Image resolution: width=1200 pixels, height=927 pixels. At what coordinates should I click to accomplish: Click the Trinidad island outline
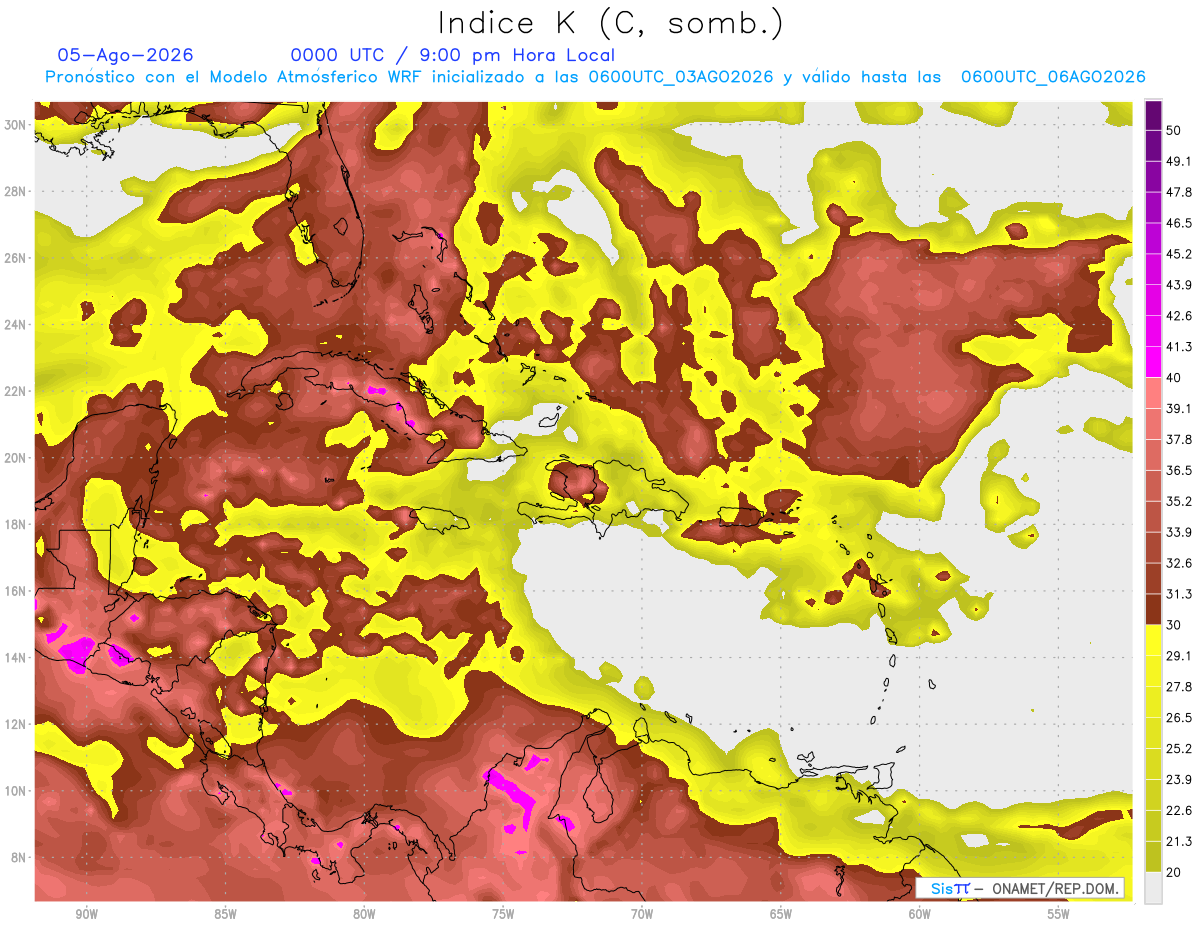click(x=882, y=775)
